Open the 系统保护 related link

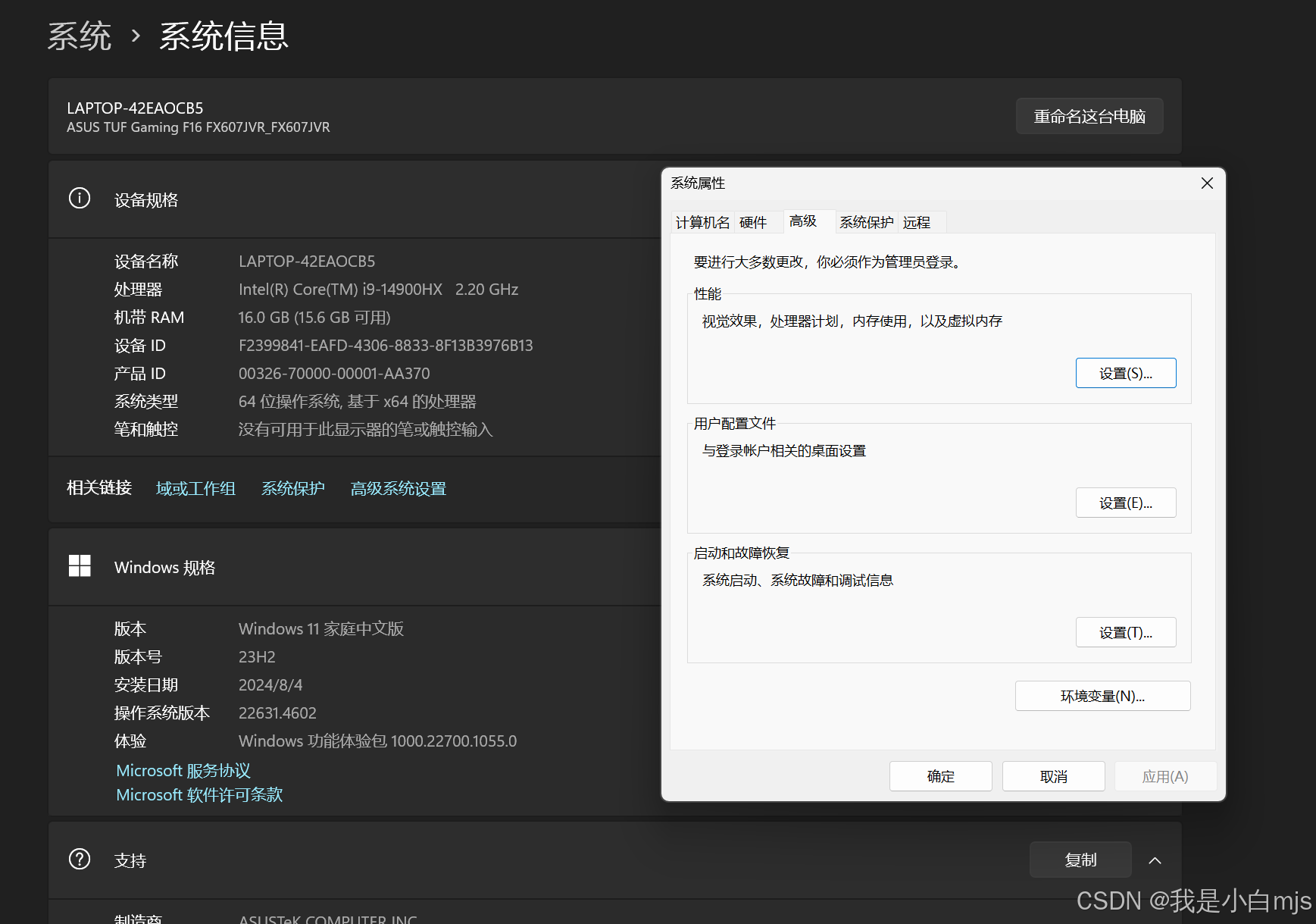click(x=293, y=488)
